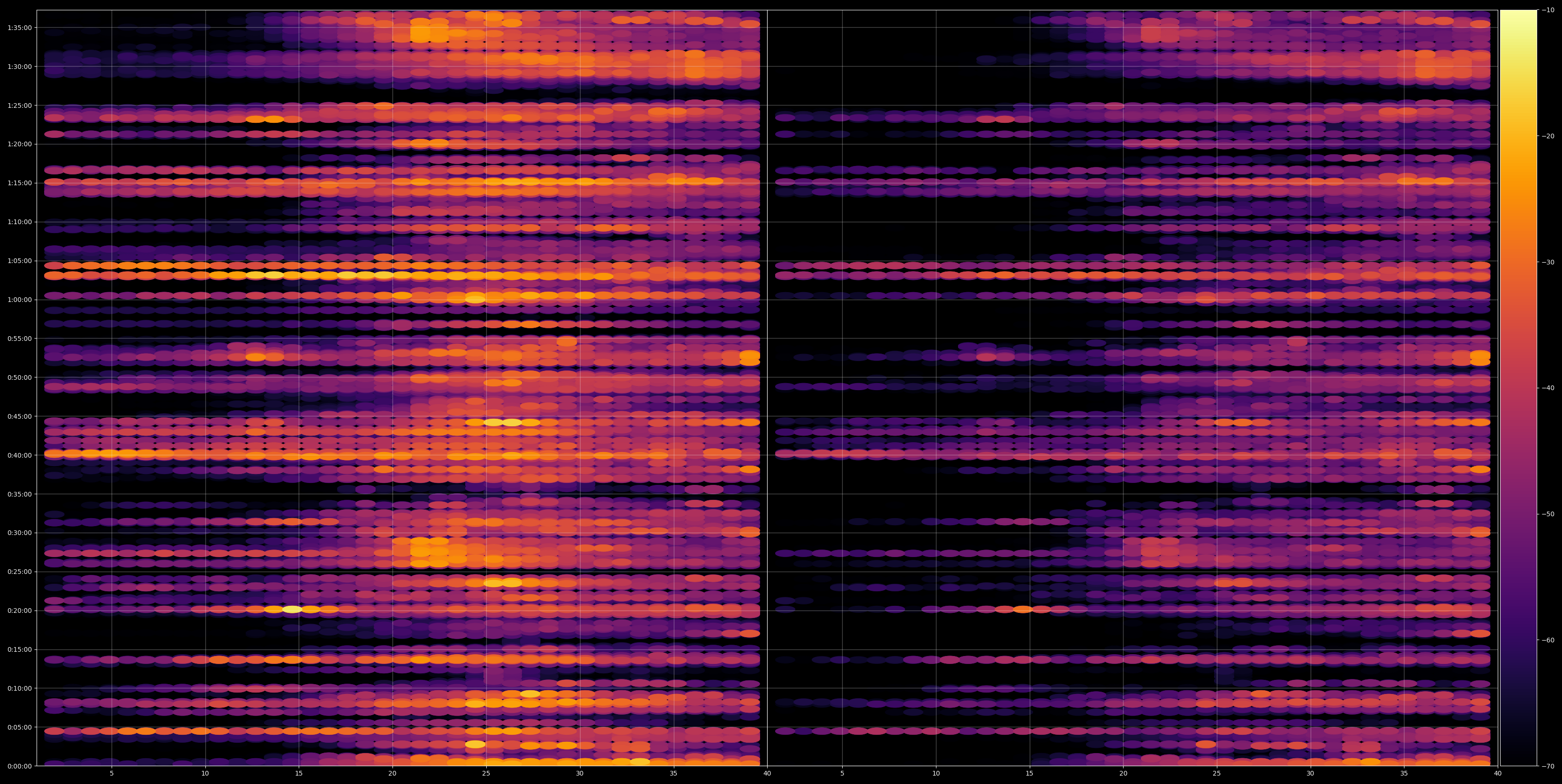This screenshot has width=1562, height=784.
Task: Click the 0:25:00 y-axis time label
Action: coord(19,572)
